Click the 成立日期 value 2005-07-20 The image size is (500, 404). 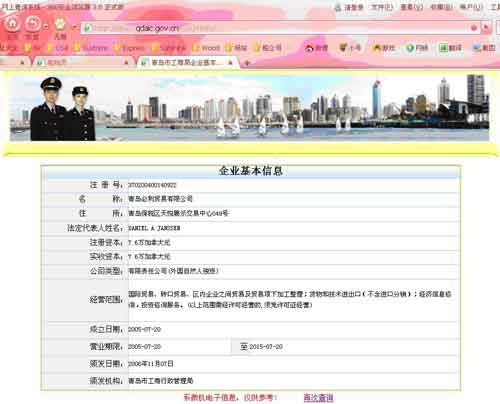pos(144,329)
